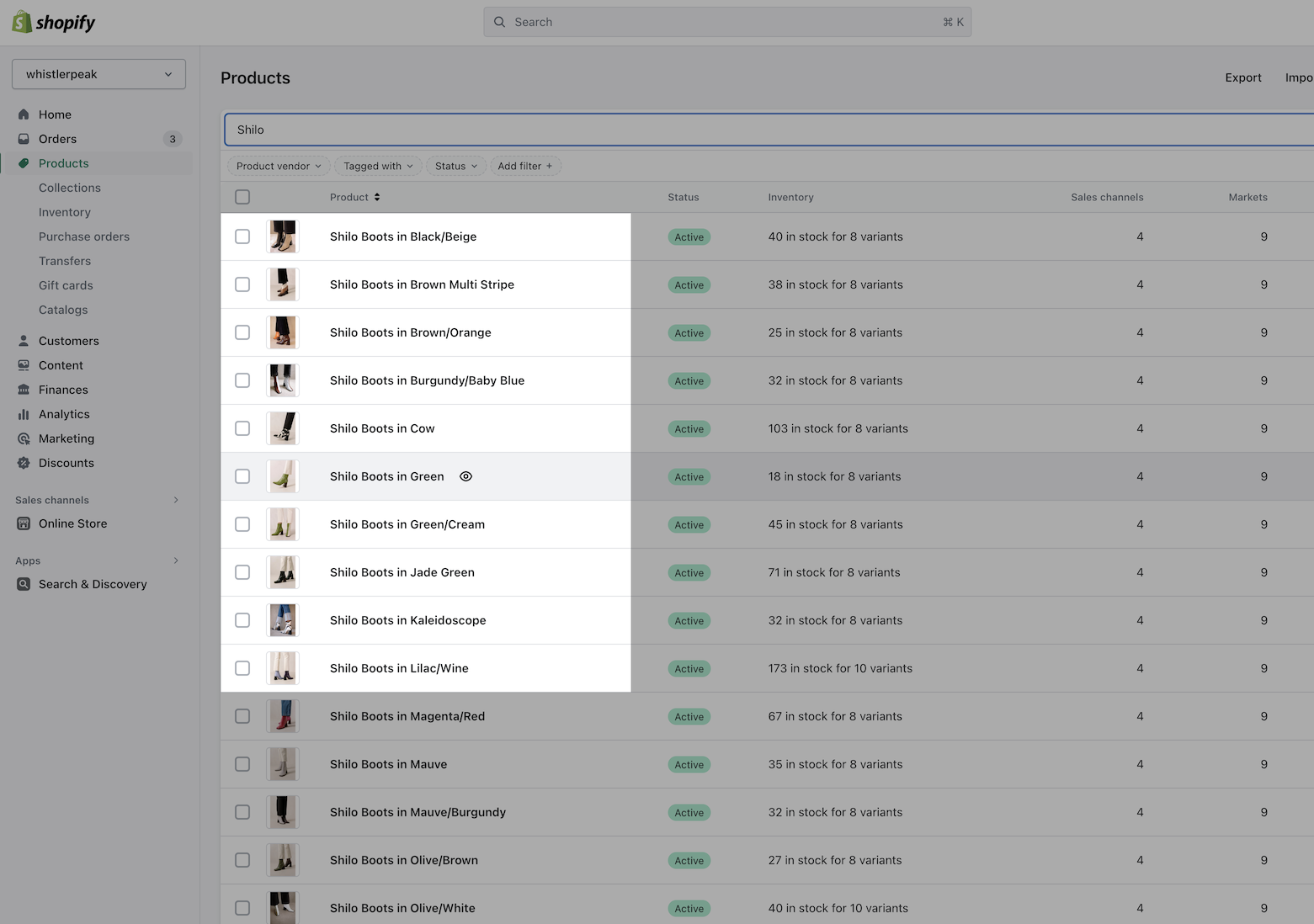Preview Shilo Boots in Green with eye icon
Screen dimensions: 1314x924
[x=465, y=476]
